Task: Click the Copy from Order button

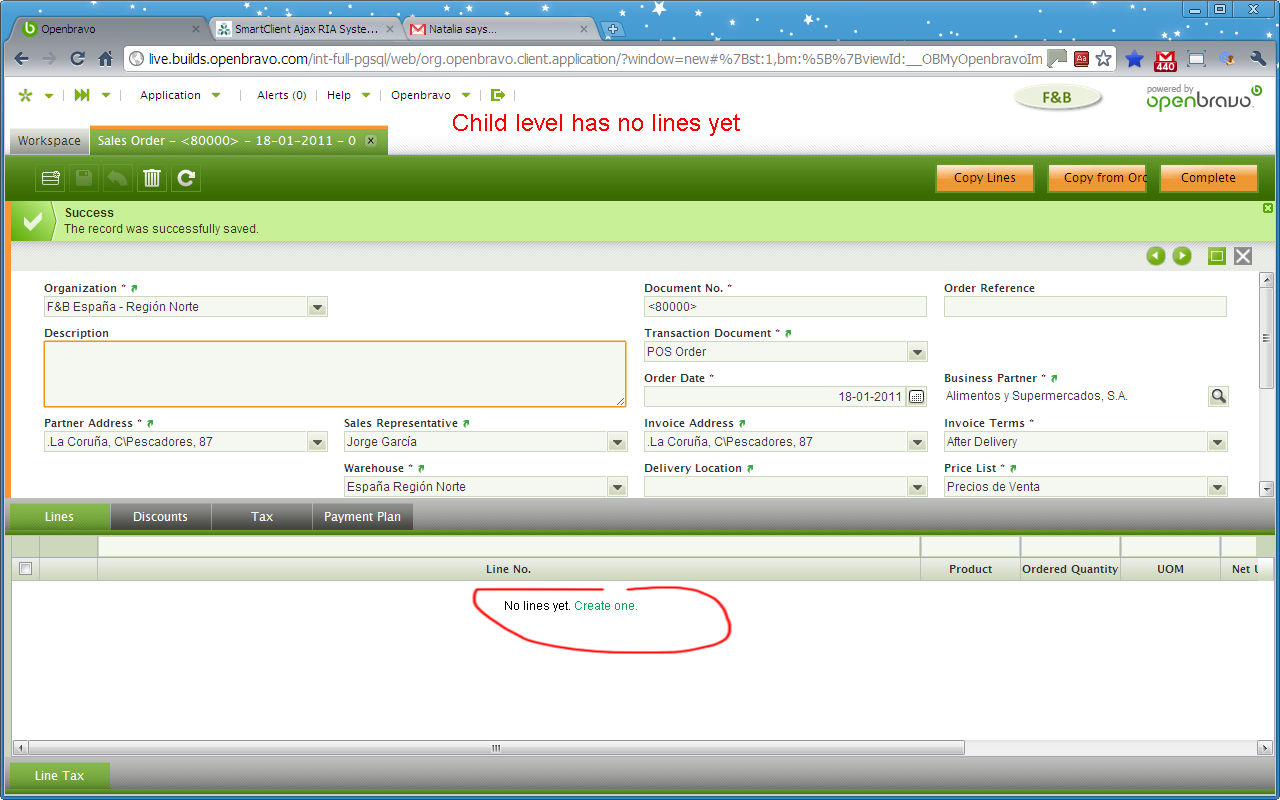Action: [x=1097, y=178]
